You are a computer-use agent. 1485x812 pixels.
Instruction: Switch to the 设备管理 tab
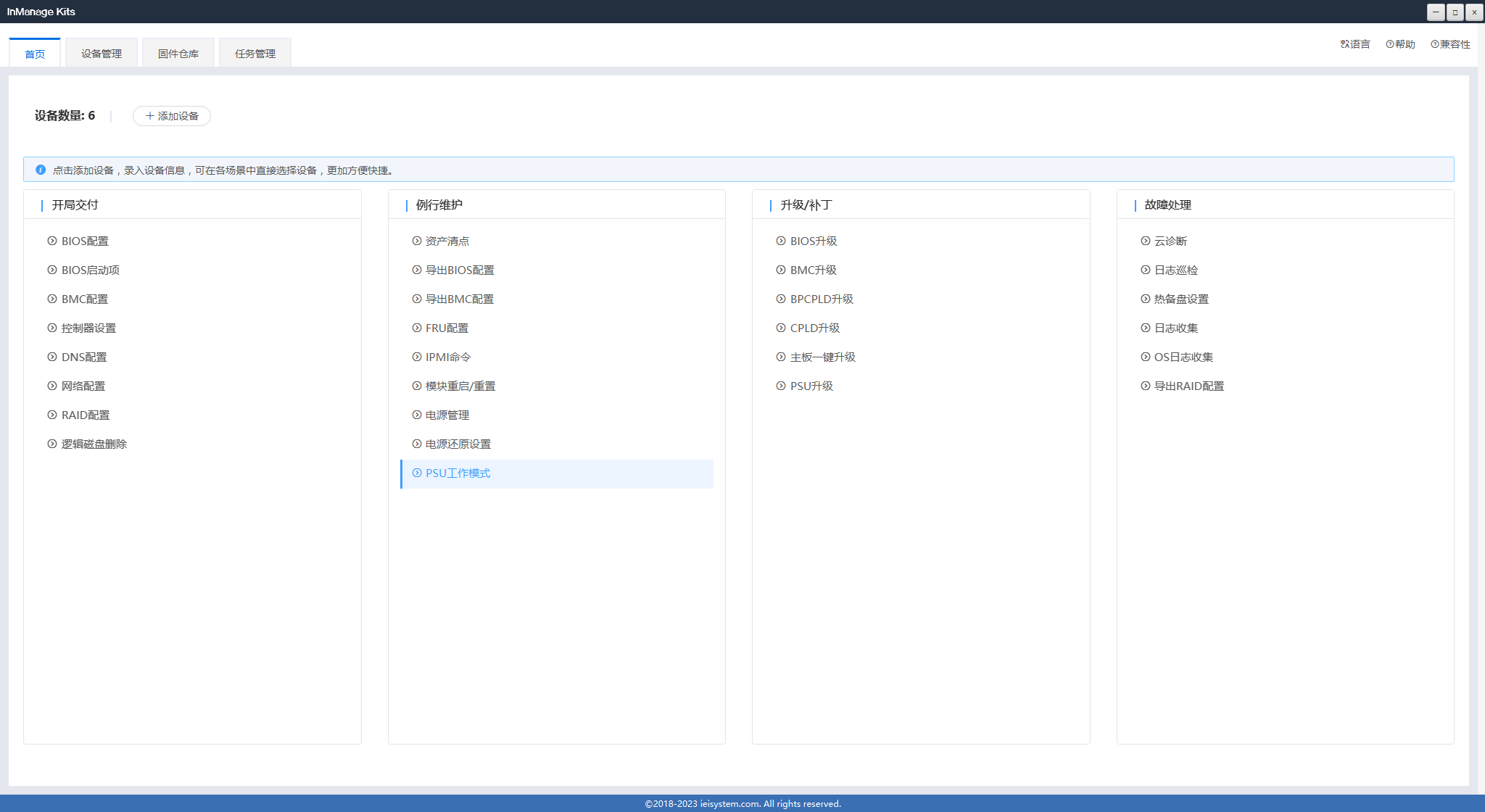102,54
